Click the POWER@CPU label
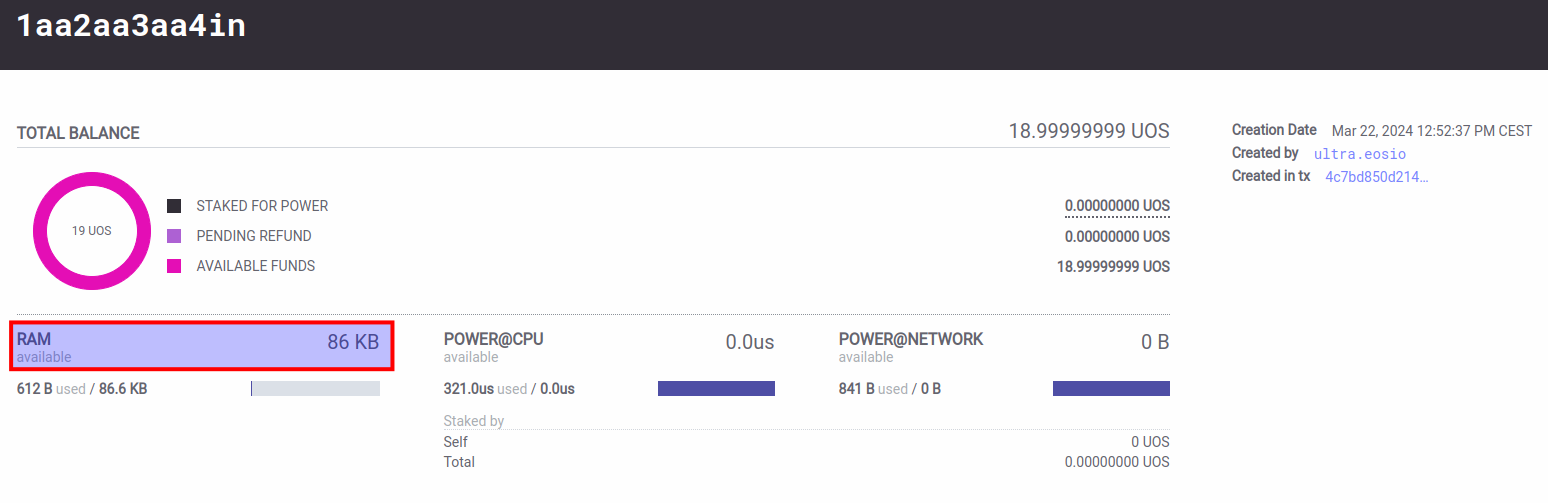Screen dimensions: 1548x503 point(494,339)
